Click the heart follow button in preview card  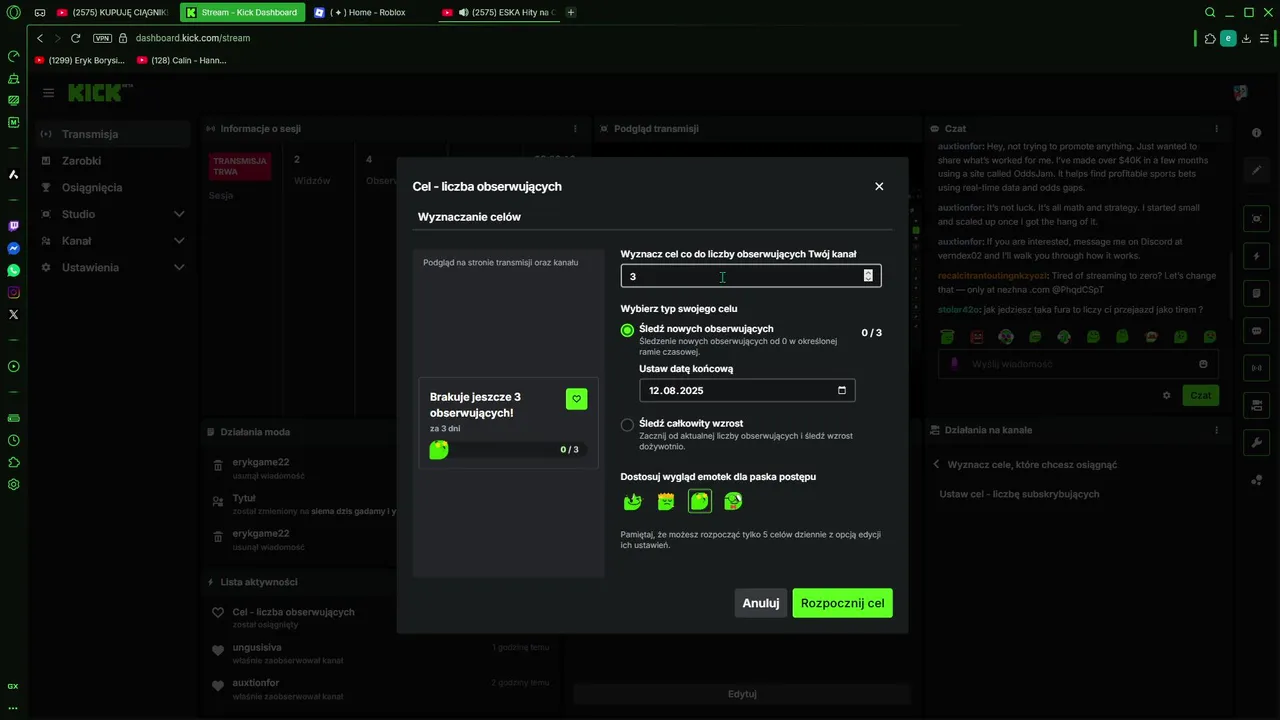point(576,399)
